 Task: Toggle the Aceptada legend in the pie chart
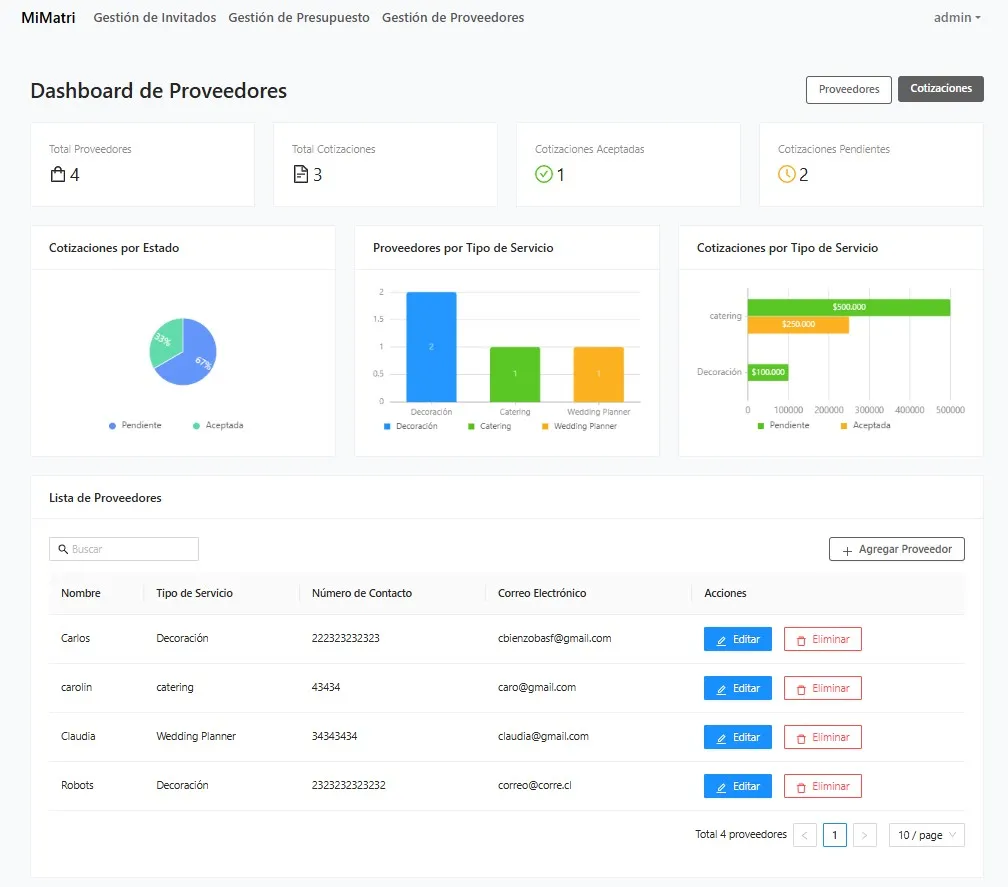(217, 426)
